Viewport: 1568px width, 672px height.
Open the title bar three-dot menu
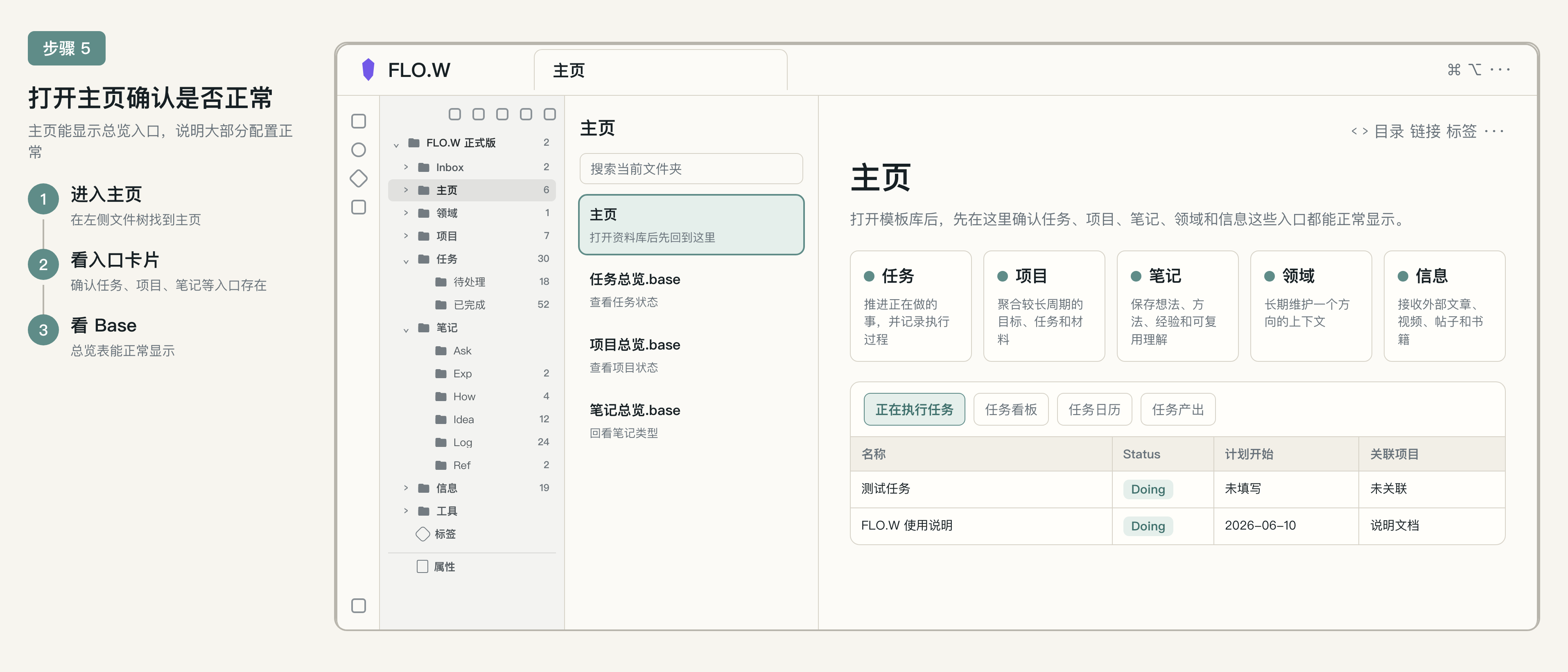click(1500, 70)
